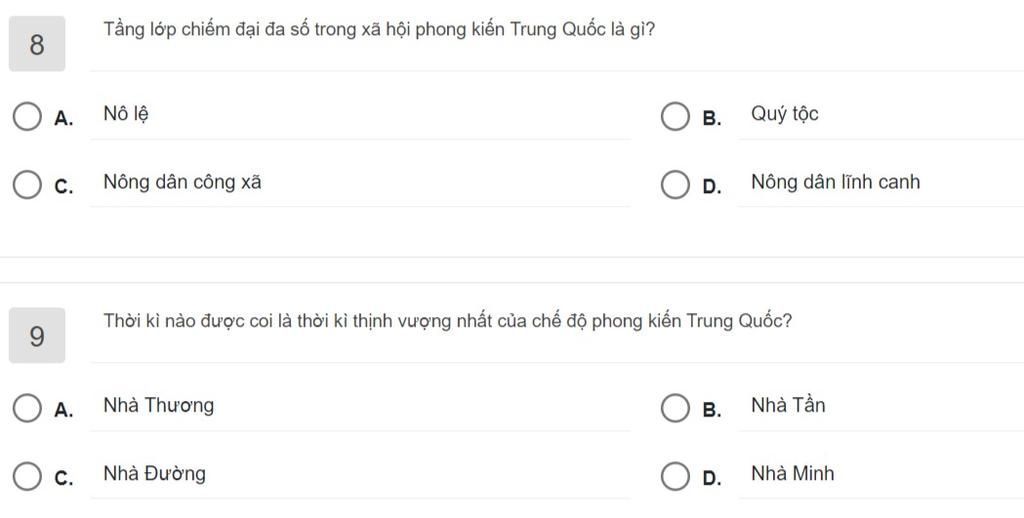Choose the answer text 'Nhà Đường'
The height and width of the screenshot is (518, 1024).
(154, 474)
